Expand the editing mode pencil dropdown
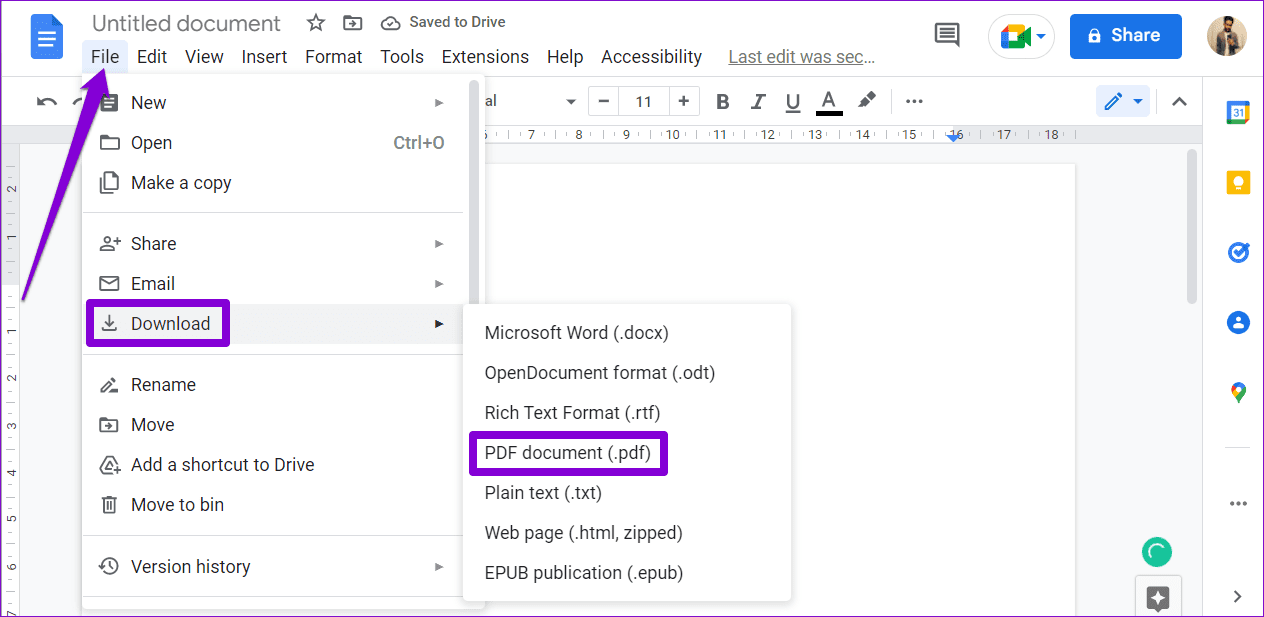Viewport: 1264px width, 617px height. pos(1123,101)
